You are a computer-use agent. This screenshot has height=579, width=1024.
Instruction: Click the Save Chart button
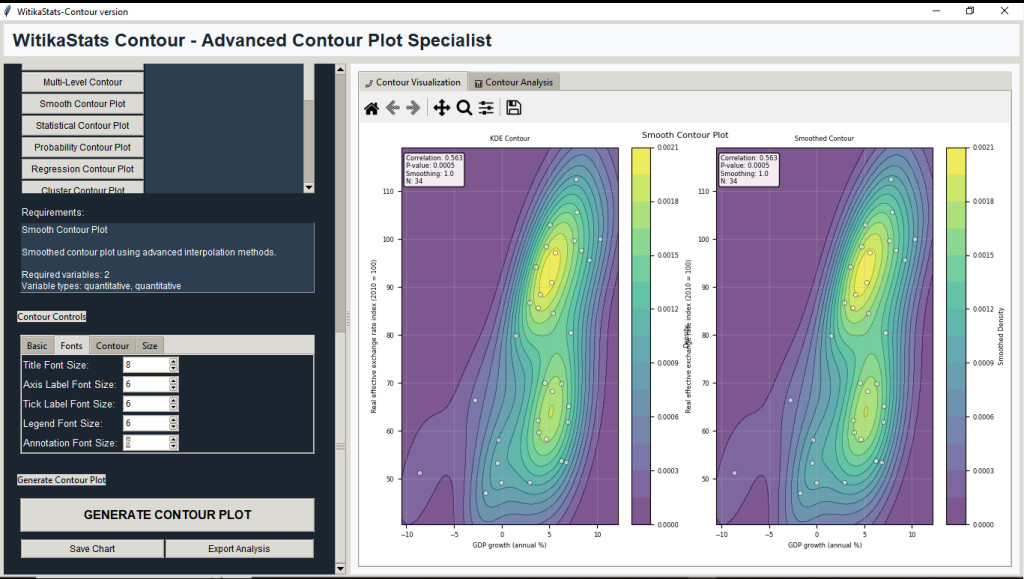coord(92,549)
